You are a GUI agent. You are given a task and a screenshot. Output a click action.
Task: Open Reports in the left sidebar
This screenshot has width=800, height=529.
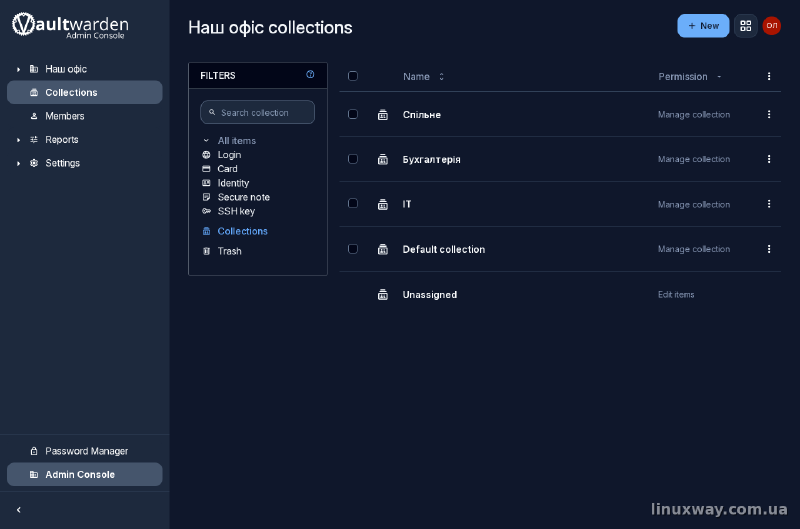tap(85, 139)
